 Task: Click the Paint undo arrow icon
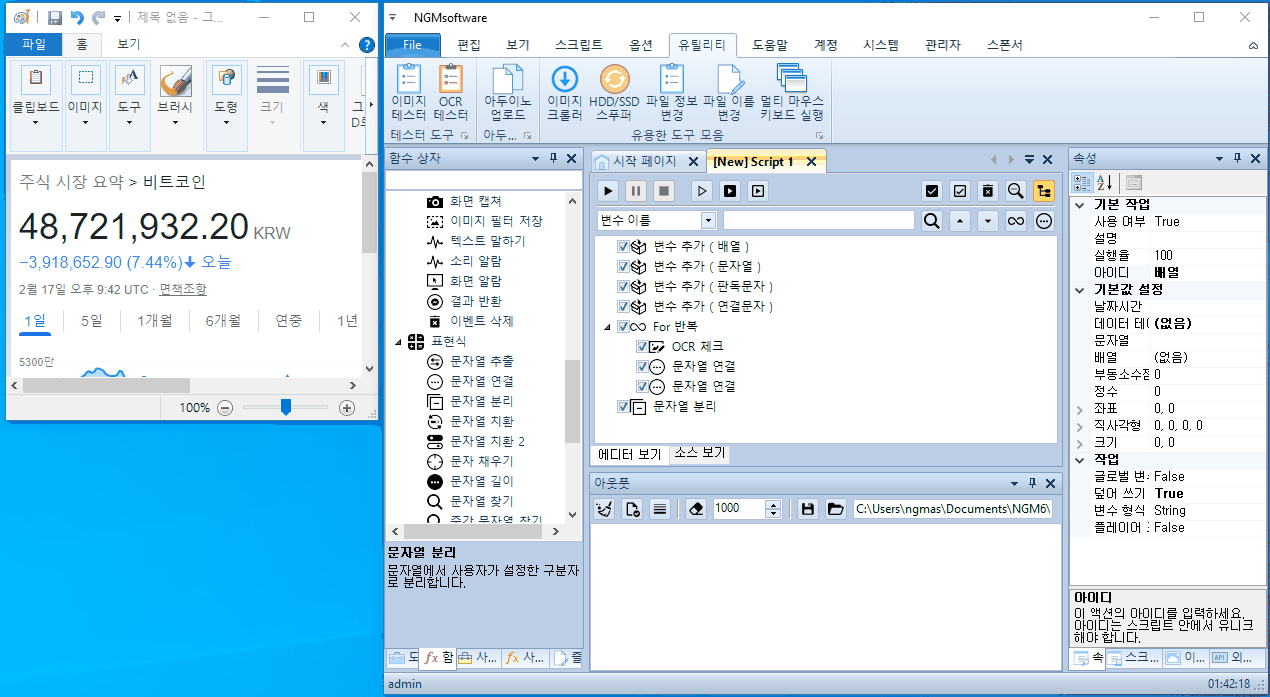click(77, 18)
